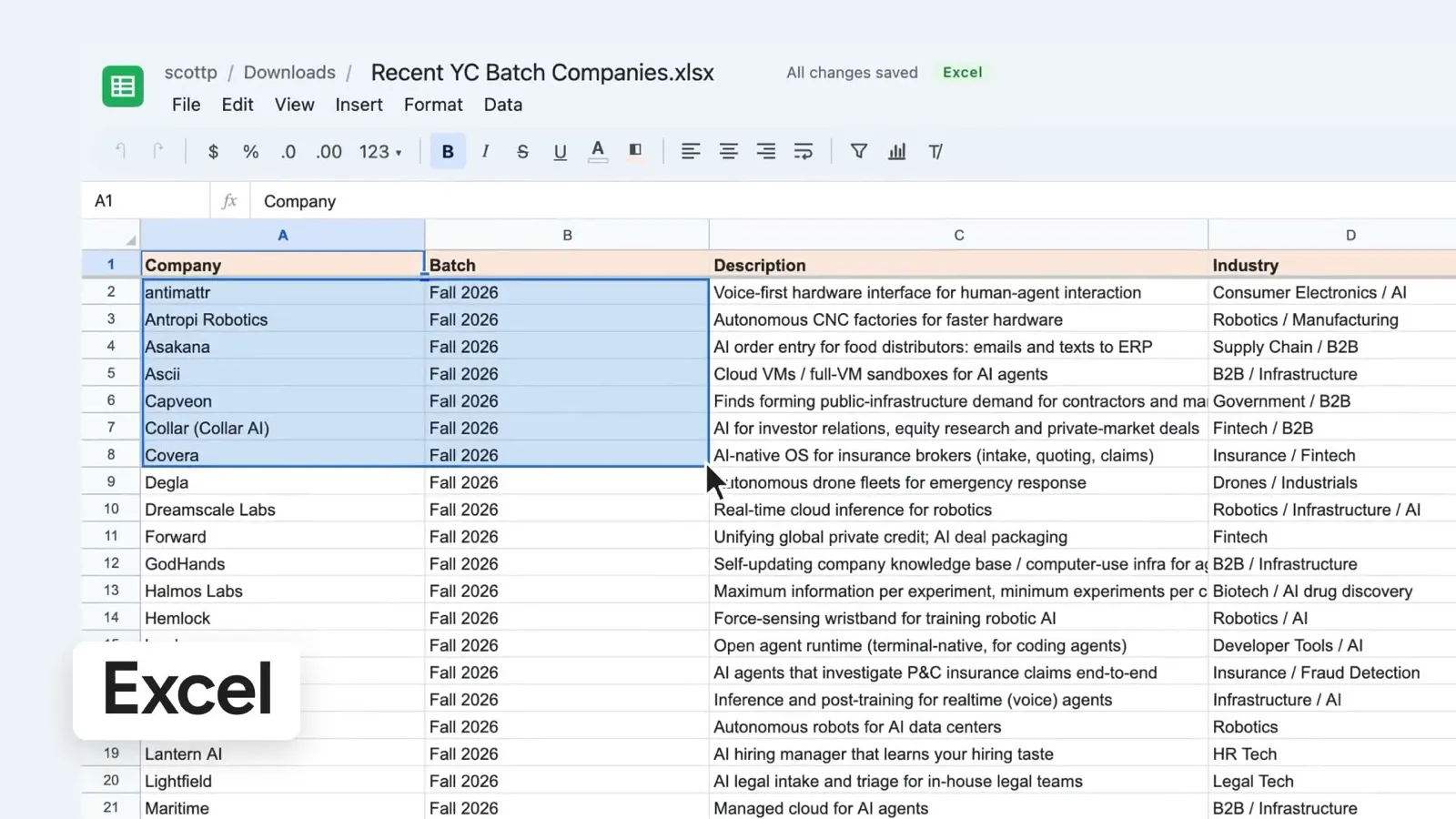Apply currency format with dollar icon
This screenshot has height=819, width=1456.
click(213, 152)
